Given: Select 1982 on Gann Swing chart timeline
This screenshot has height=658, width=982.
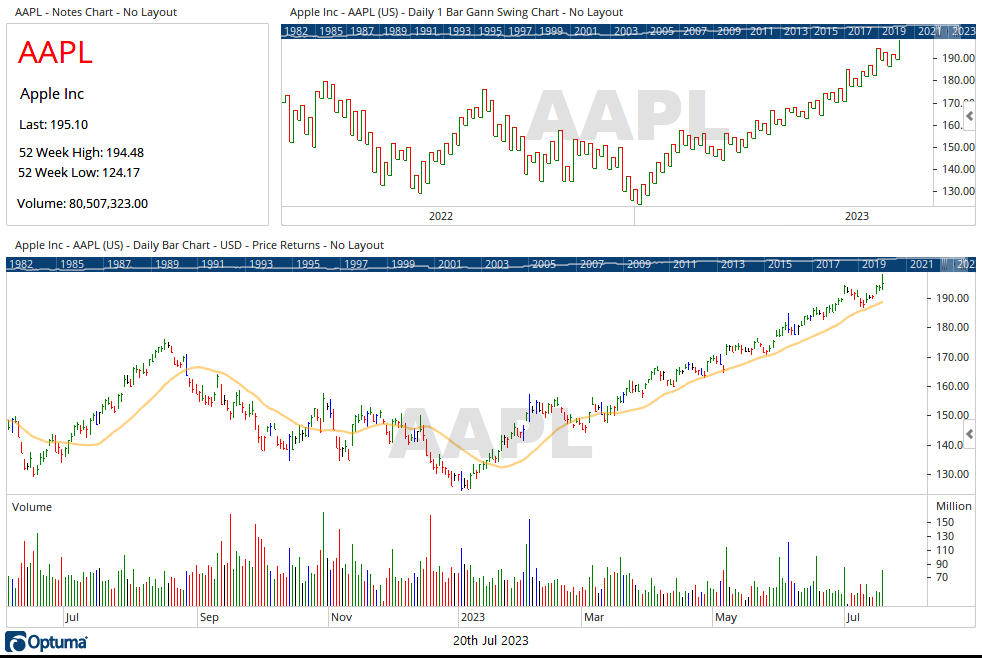Looking at the screenshot, I should click(296, 31).
